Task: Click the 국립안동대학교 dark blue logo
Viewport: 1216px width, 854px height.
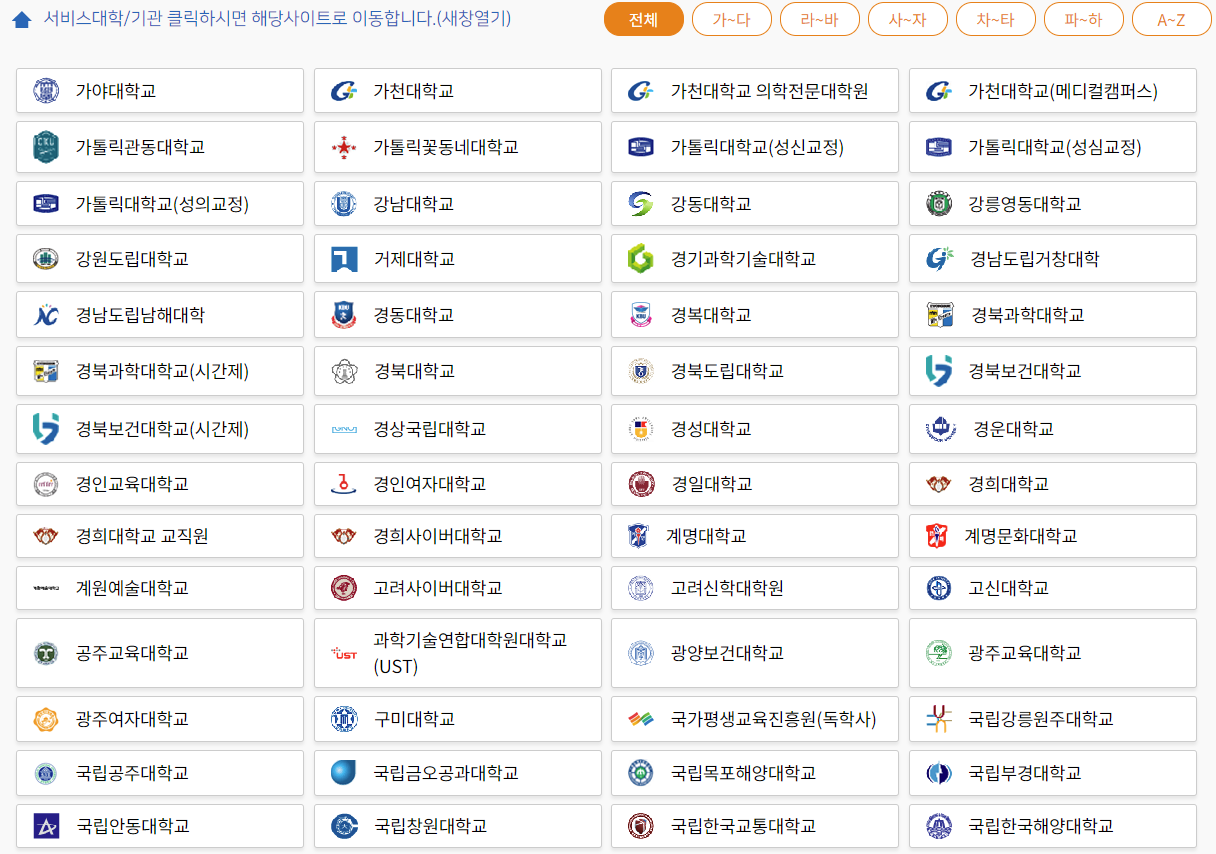Action: (x=46, y=826)
